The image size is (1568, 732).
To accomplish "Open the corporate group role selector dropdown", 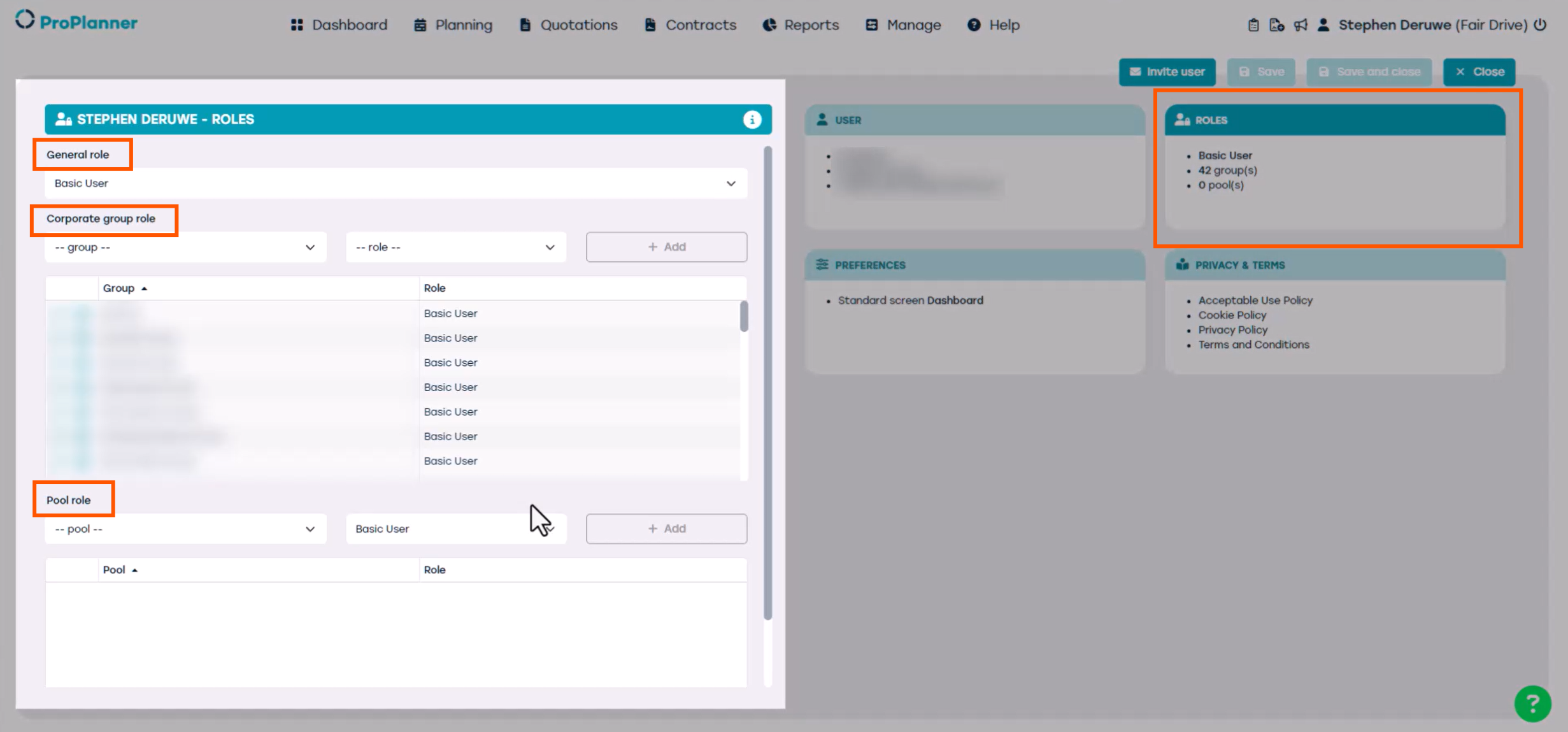I will point(455,247).
